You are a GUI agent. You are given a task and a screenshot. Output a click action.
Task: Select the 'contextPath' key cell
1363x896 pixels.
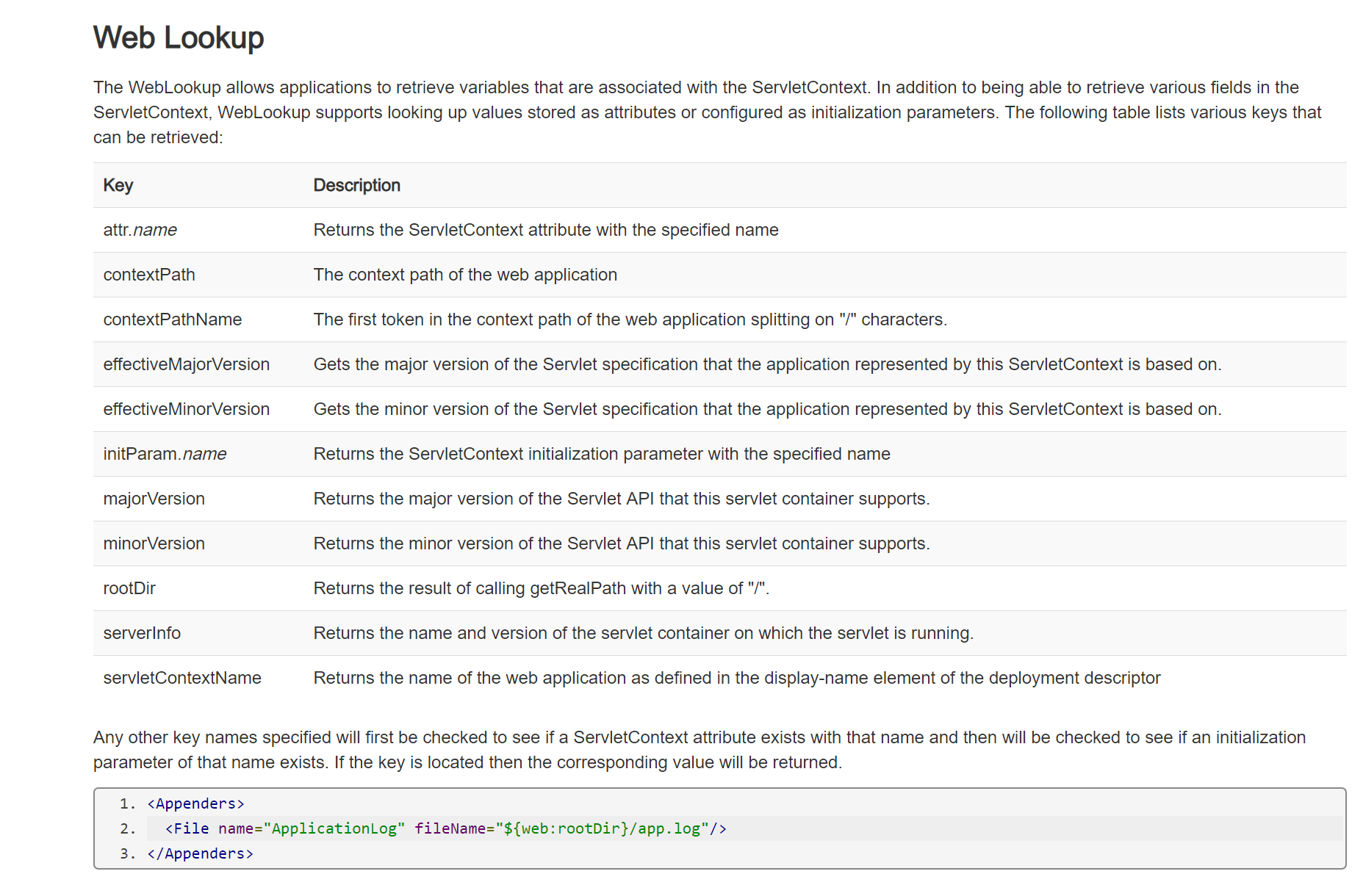pyautogui.click(x=149, y=275)
